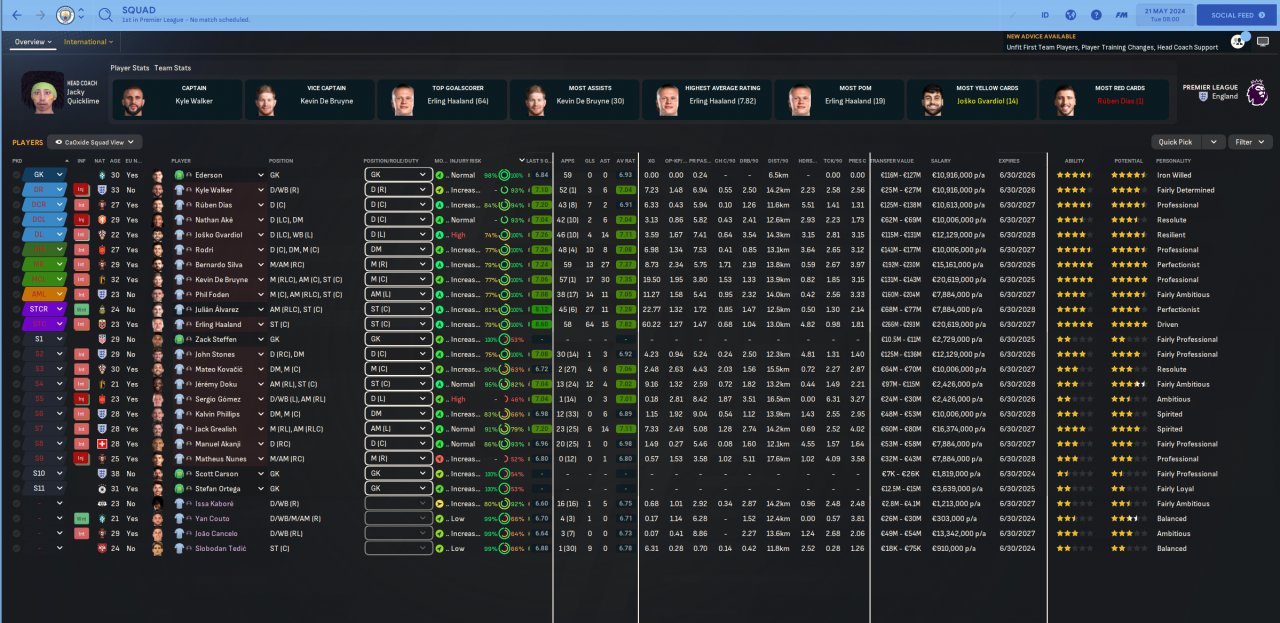1280x623 pixels.
Task: Switch to Player Stats
Action: 130,68
